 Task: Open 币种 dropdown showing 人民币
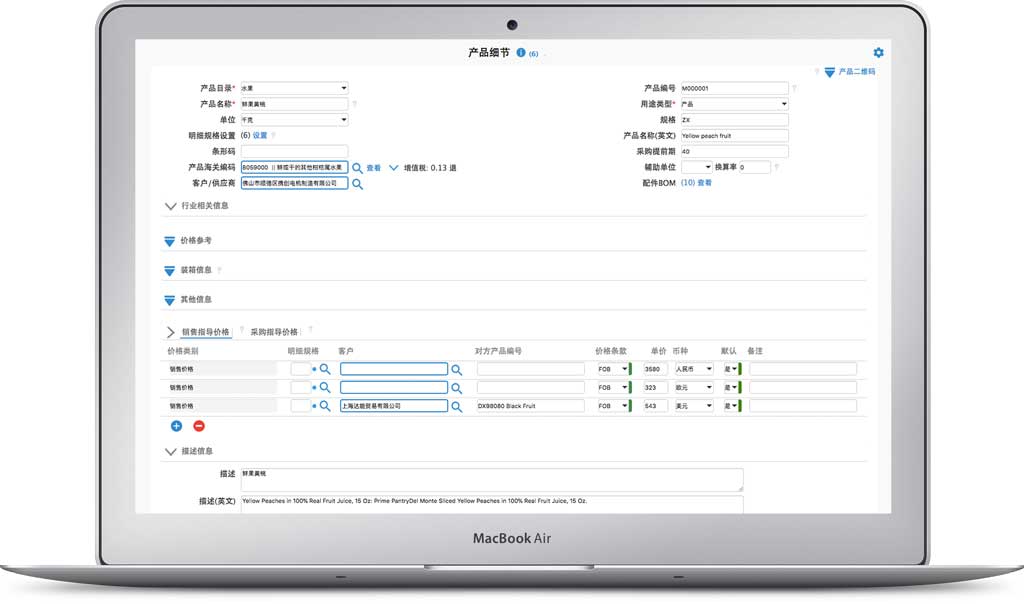click(694, 369)
